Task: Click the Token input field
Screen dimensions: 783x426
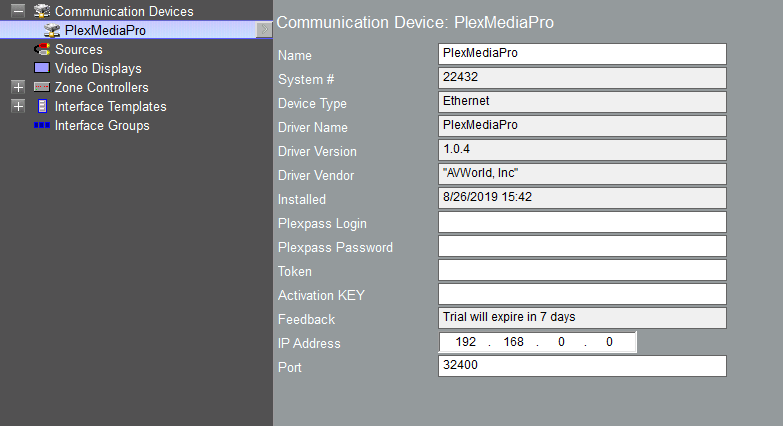Action: [582, 270]
